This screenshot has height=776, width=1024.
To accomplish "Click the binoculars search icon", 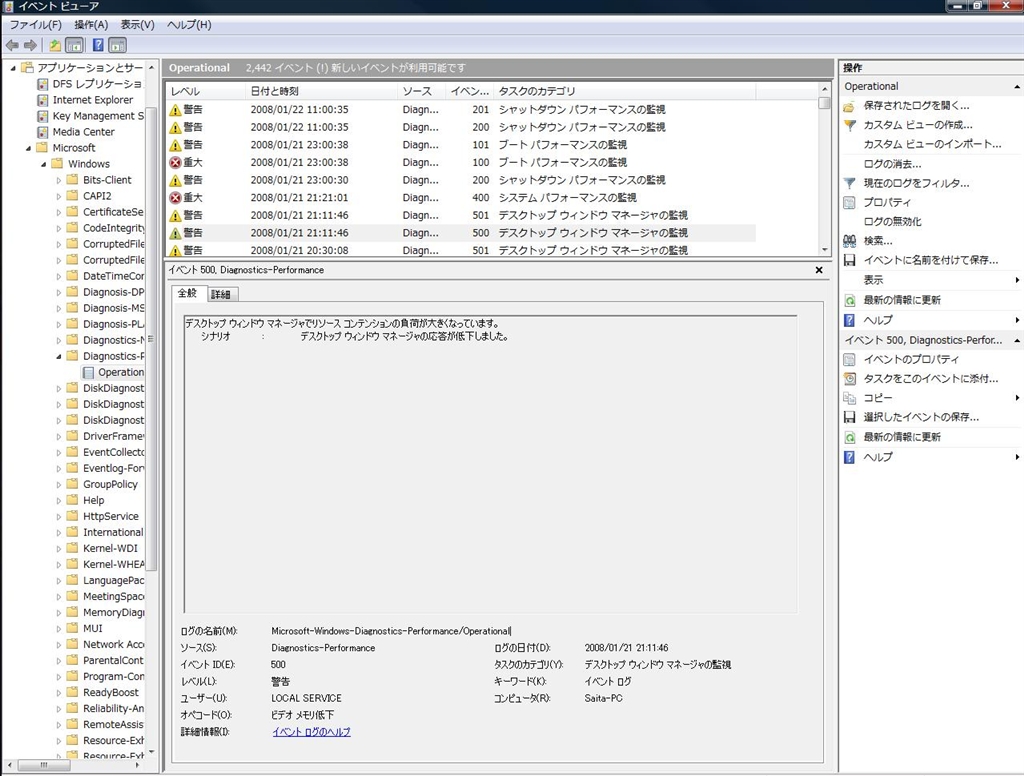I will point(849,241).
